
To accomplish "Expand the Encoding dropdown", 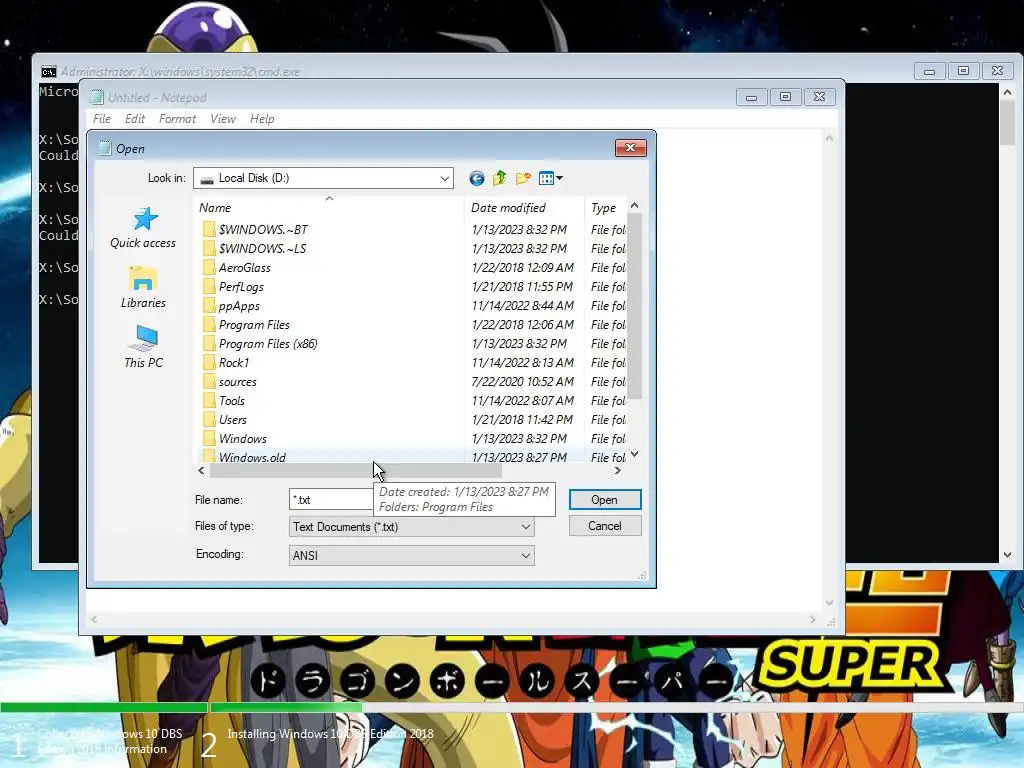I will 526,555.
